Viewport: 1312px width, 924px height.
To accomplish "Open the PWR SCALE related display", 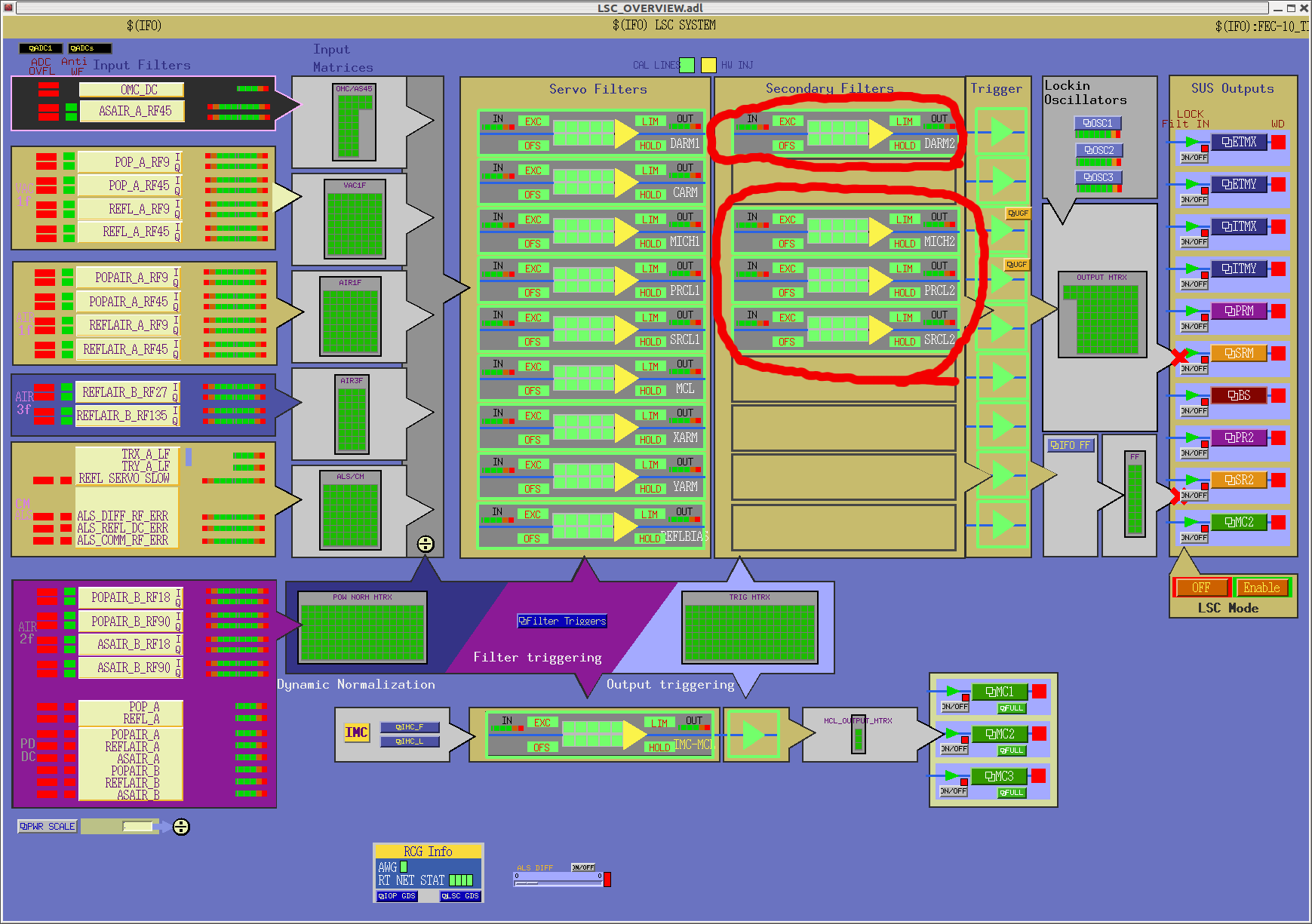I will click(48, 827).
